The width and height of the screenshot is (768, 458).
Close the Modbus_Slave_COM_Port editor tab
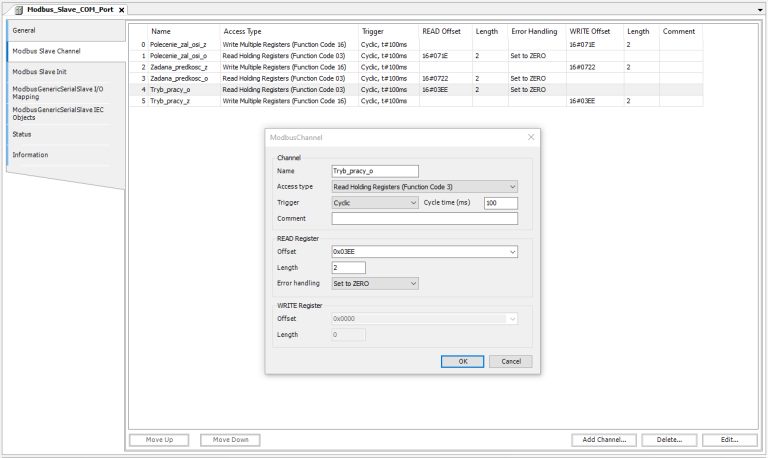coord(122,10)
